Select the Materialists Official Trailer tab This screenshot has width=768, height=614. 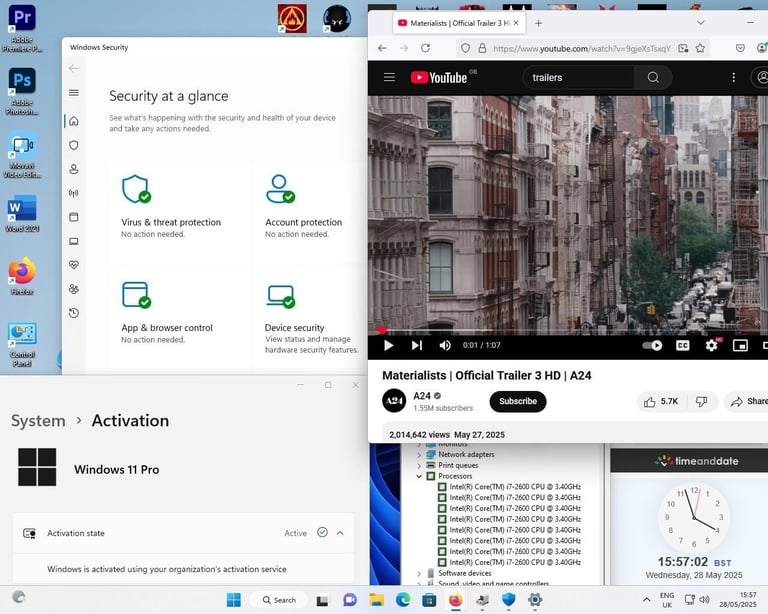coord(459,23)
